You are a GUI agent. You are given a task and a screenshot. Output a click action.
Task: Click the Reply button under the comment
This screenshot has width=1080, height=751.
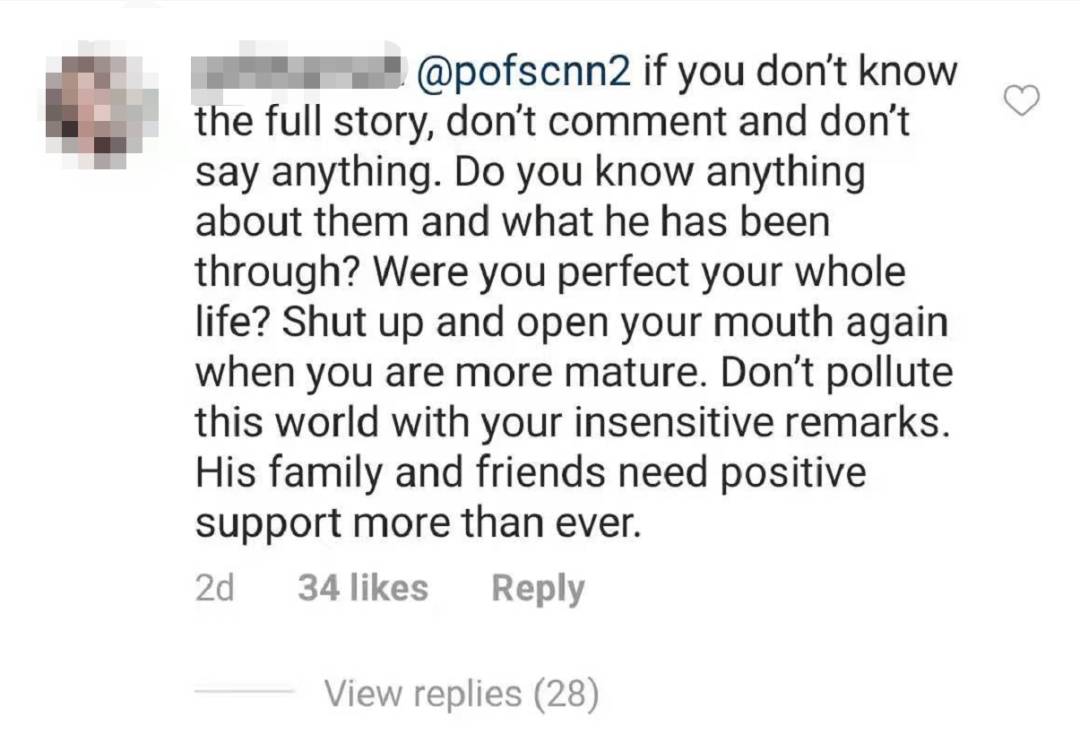pyautogui.click(x=537, y=588)
